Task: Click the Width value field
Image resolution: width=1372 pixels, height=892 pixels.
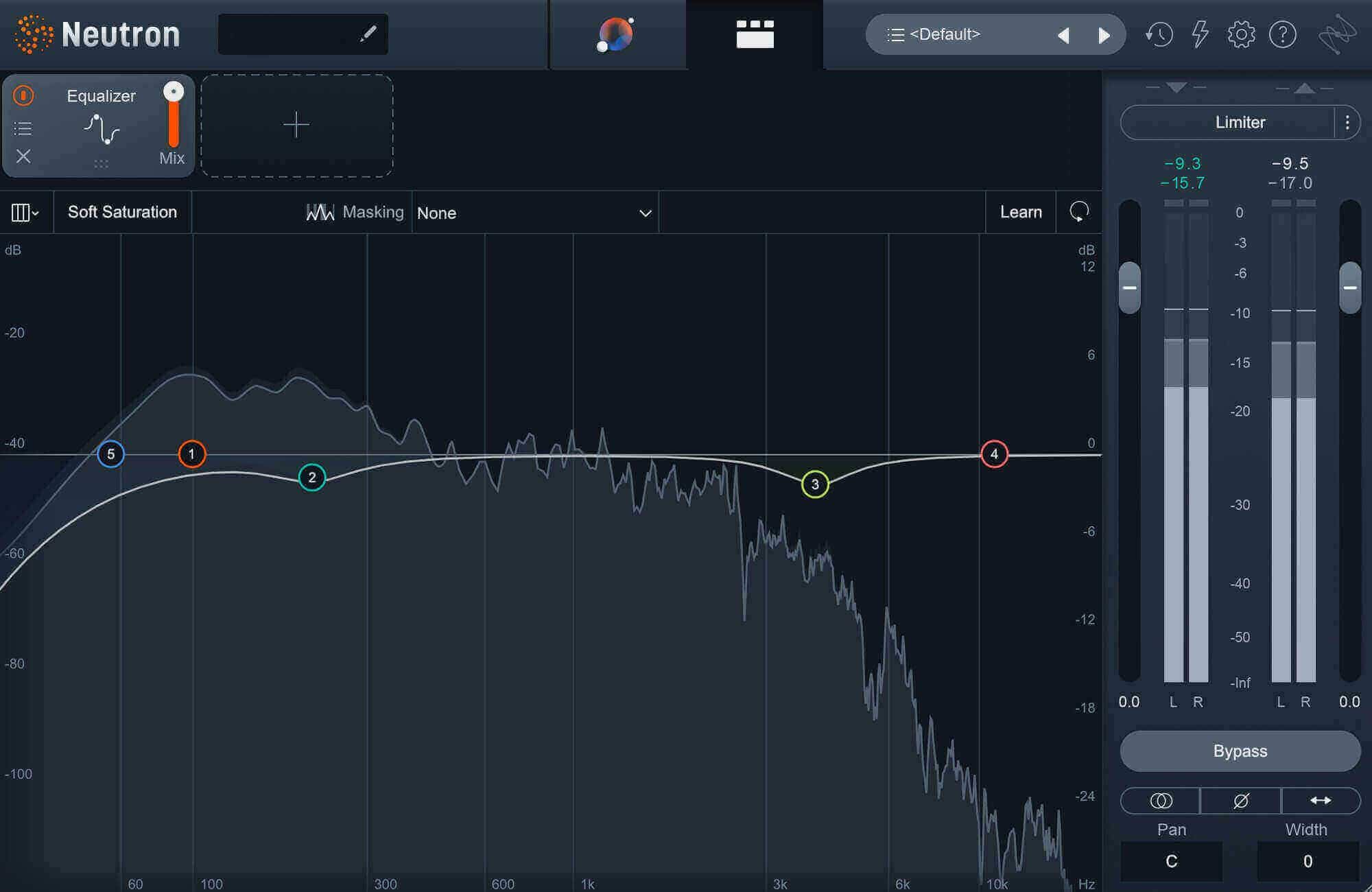Action: click(1308, 861)
